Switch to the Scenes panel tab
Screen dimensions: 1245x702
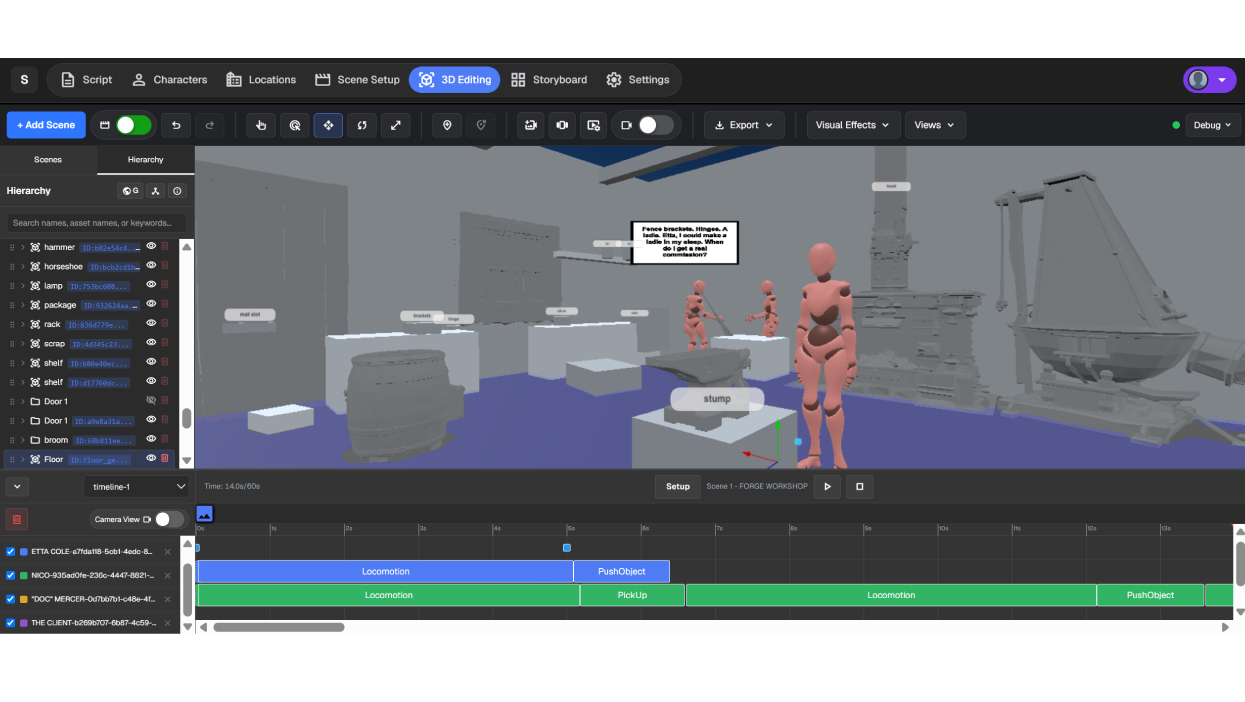click(48, 159)
